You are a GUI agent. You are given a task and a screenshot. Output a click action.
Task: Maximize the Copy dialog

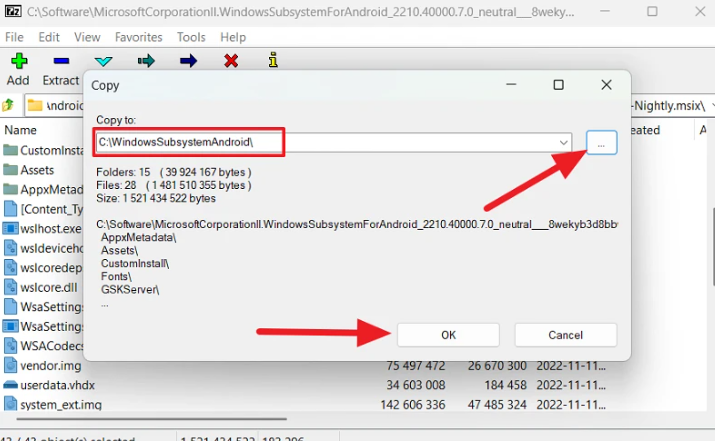point(559,85)
